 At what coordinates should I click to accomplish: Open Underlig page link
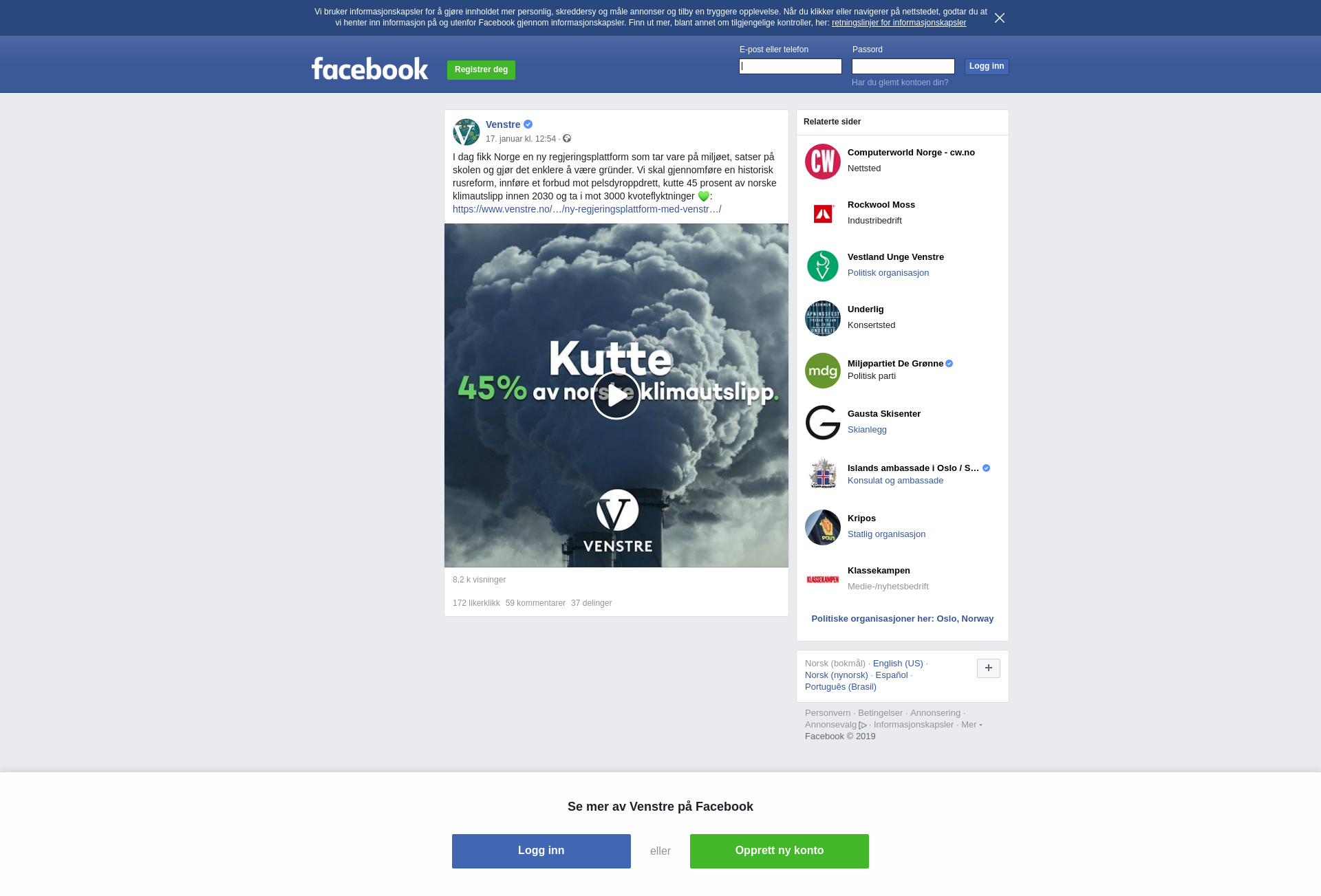[866, 309]
